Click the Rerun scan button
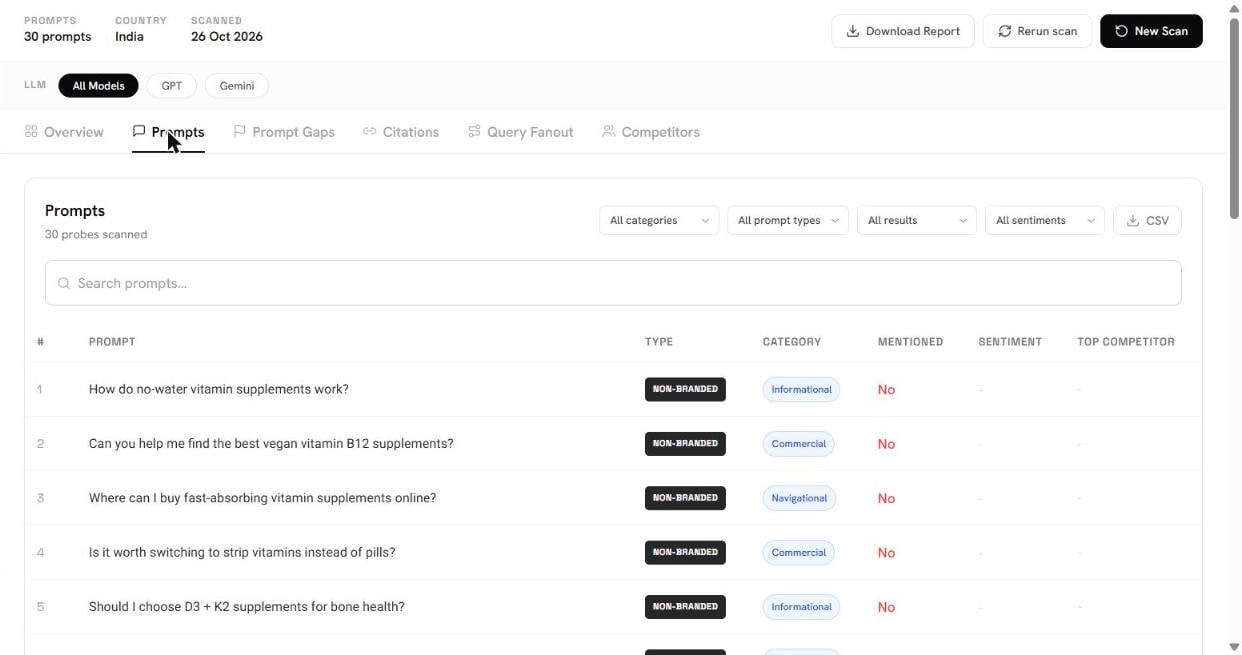This screenshot has width=1242, height=655. pyautogui.click(x=1037, y=31)
